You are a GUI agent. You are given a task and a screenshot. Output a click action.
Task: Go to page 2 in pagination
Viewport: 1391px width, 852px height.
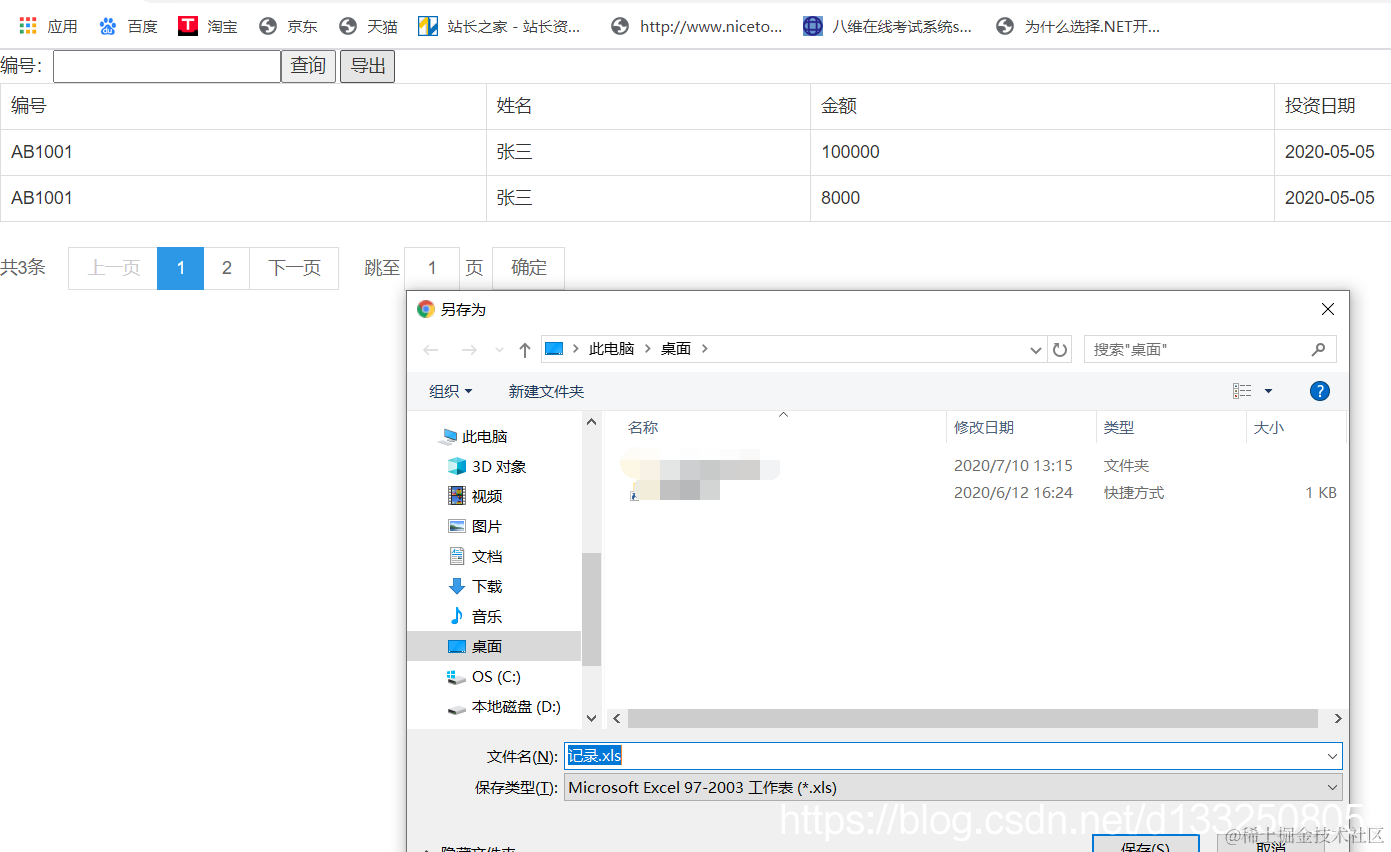(227, 268)
